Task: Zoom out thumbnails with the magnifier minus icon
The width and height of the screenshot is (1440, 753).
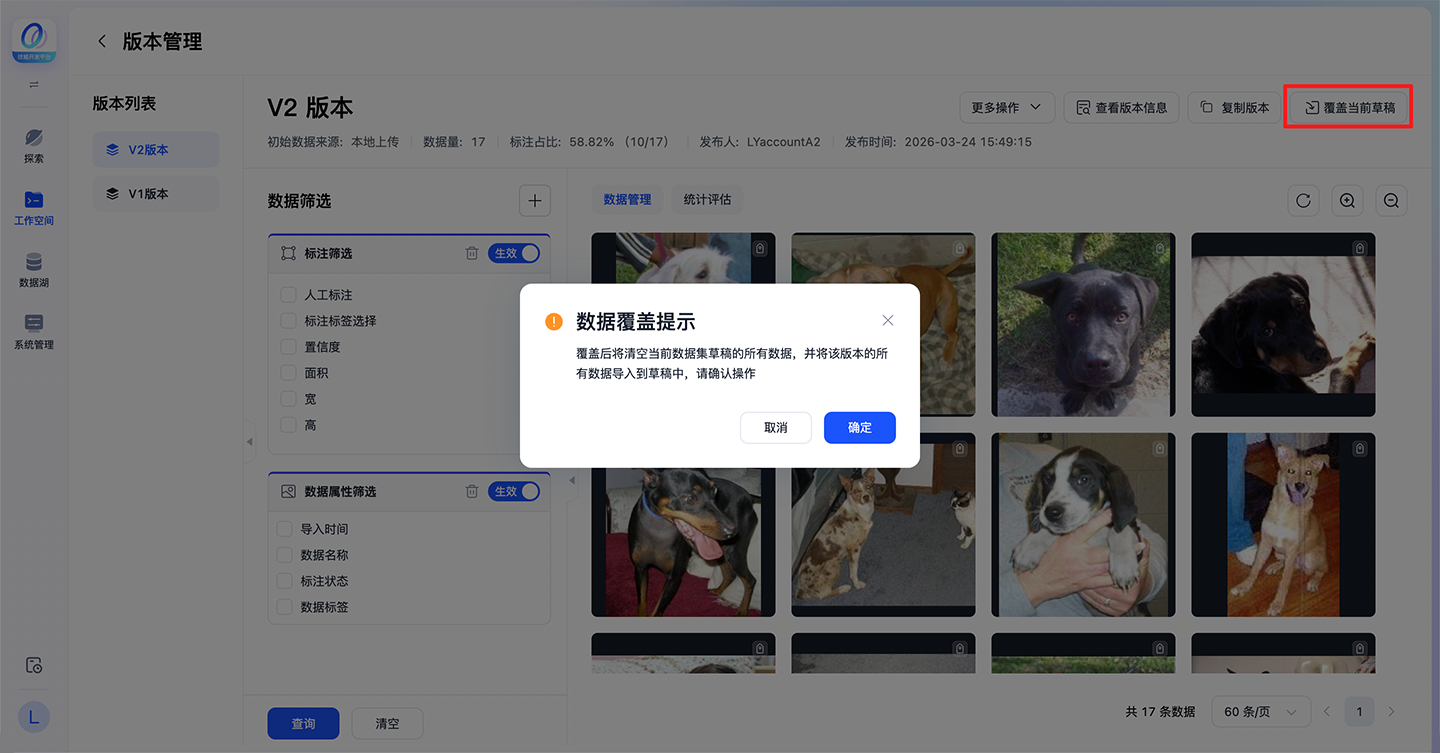Action: pyautogui.click(x=1391, y=201)
